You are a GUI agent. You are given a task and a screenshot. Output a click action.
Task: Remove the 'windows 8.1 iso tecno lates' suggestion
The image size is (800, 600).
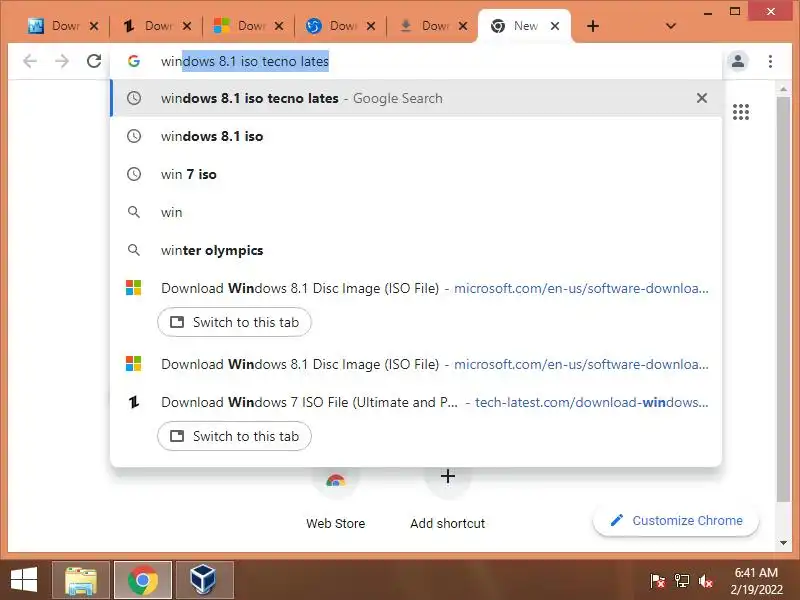[702, 98]
